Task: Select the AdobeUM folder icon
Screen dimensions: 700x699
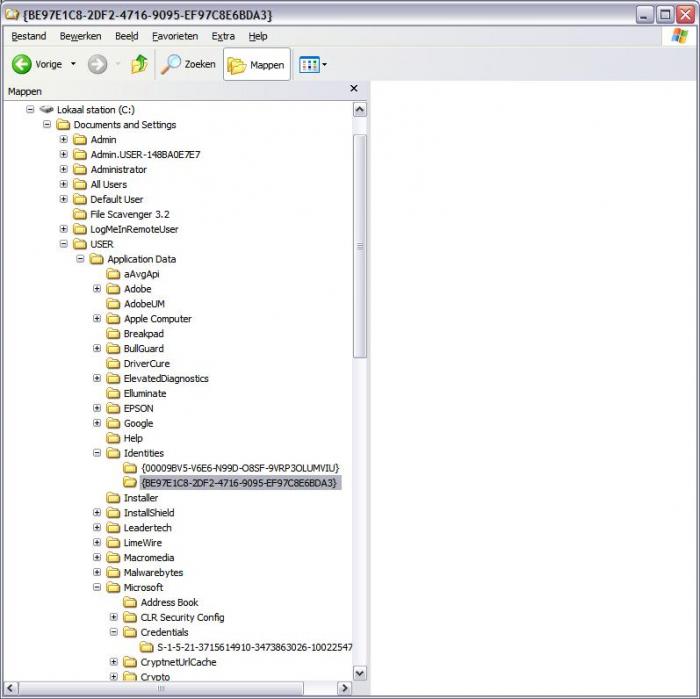Action: (x=113, y=304)
